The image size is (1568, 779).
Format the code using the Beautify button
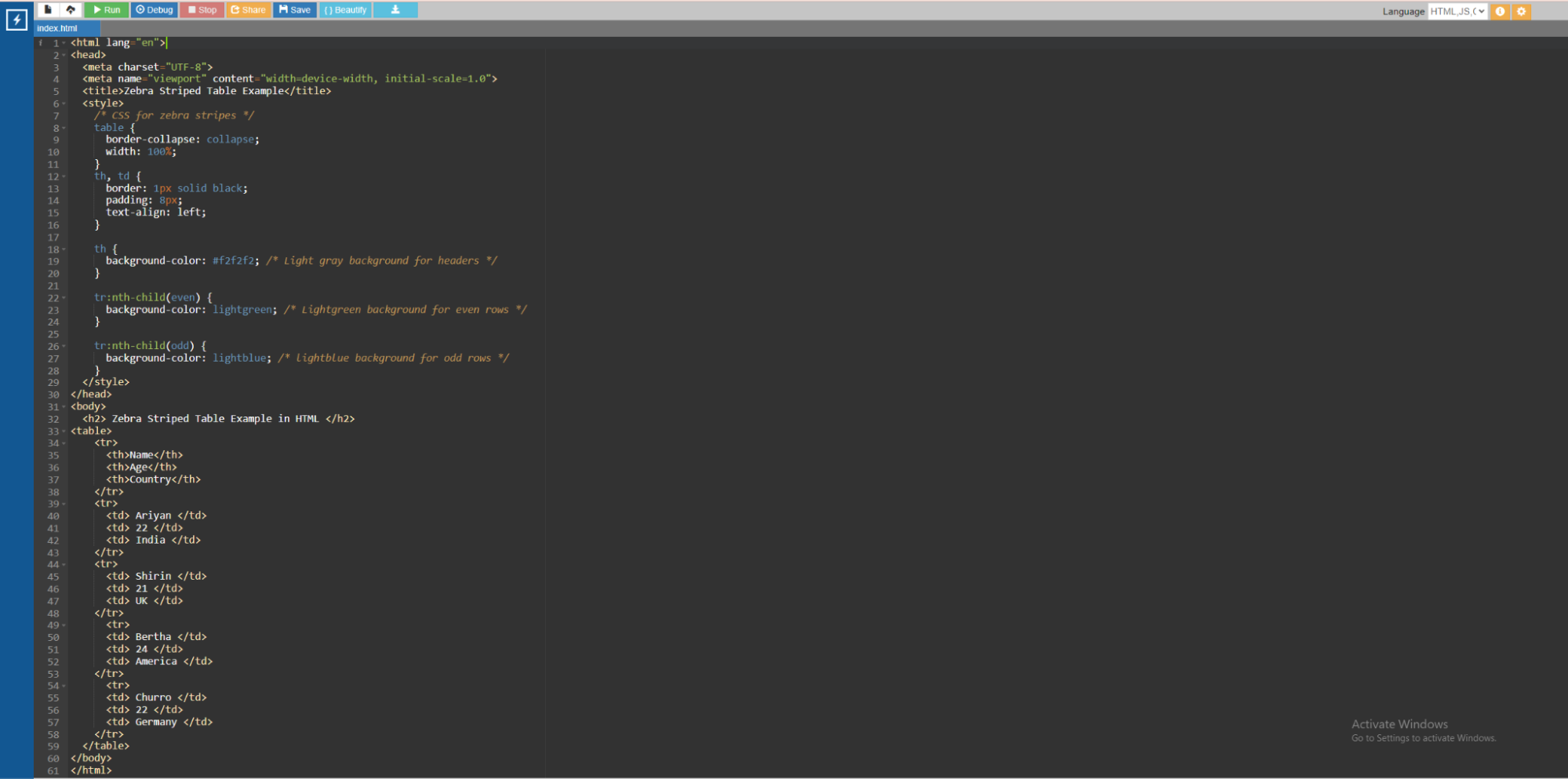tap(345, 10)
